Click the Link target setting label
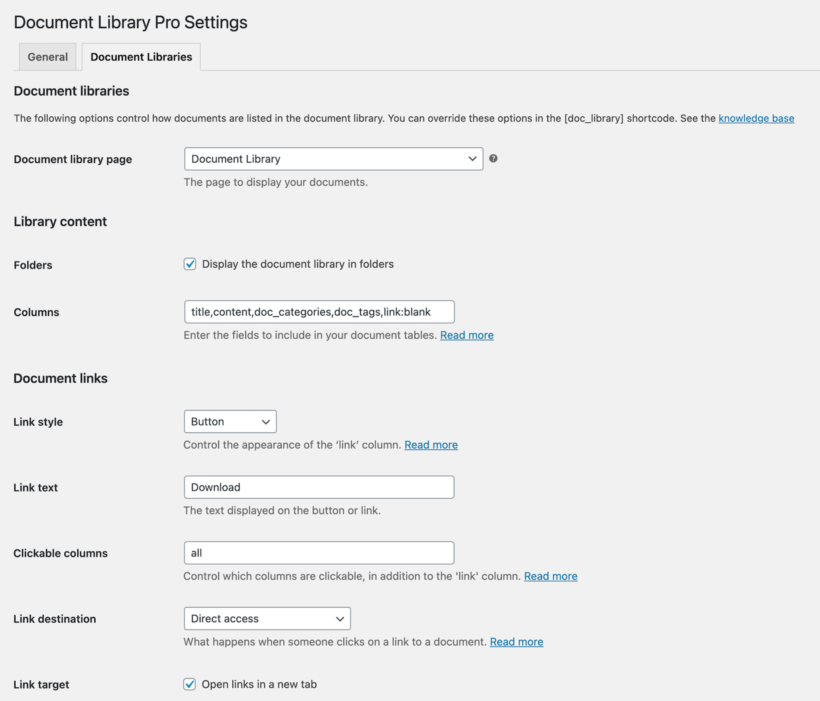Screen dimensions: 820x701 tap(41, 685)
